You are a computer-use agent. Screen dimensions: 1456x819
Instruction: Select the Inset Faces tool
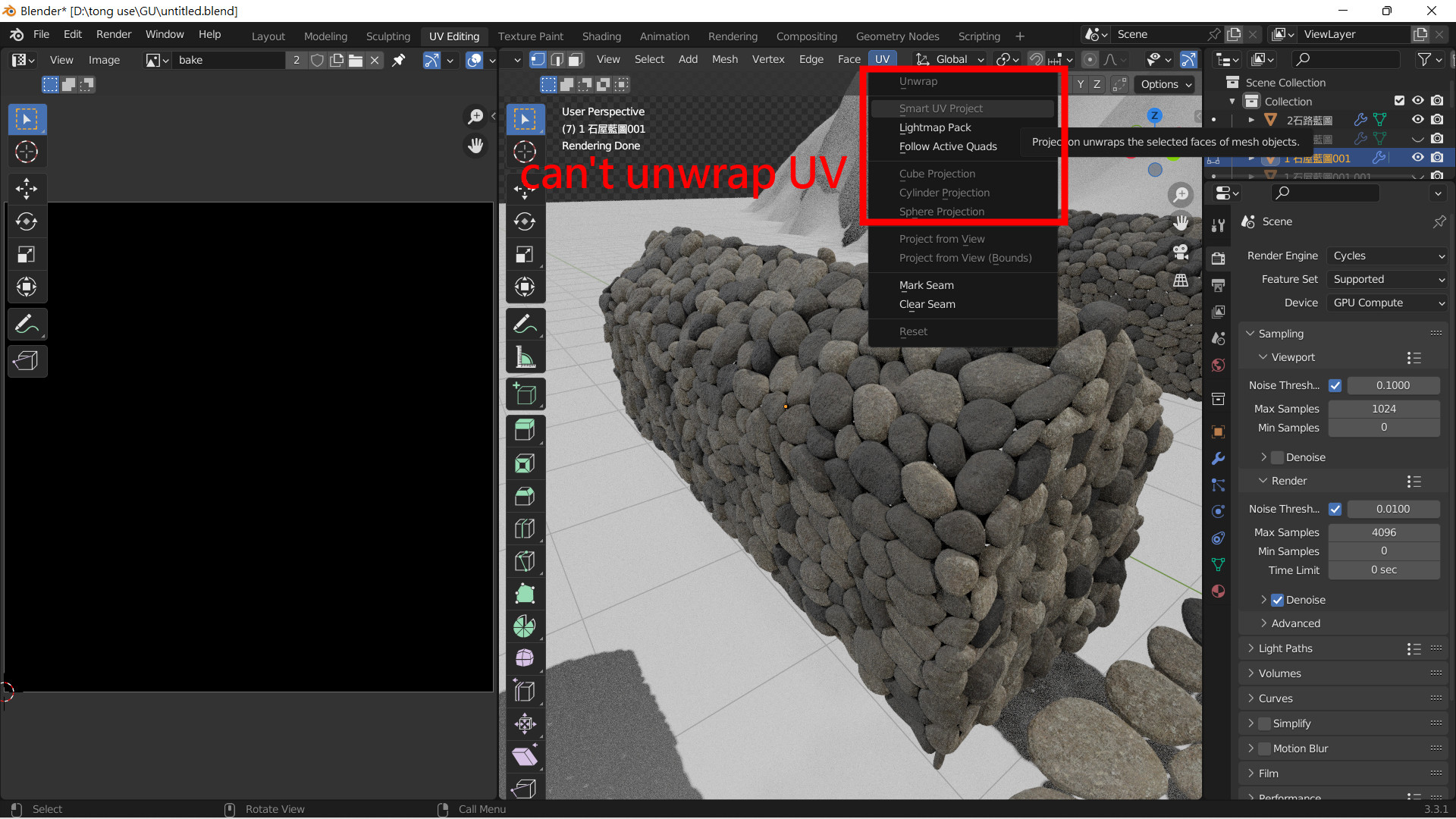tap(525, 463)
